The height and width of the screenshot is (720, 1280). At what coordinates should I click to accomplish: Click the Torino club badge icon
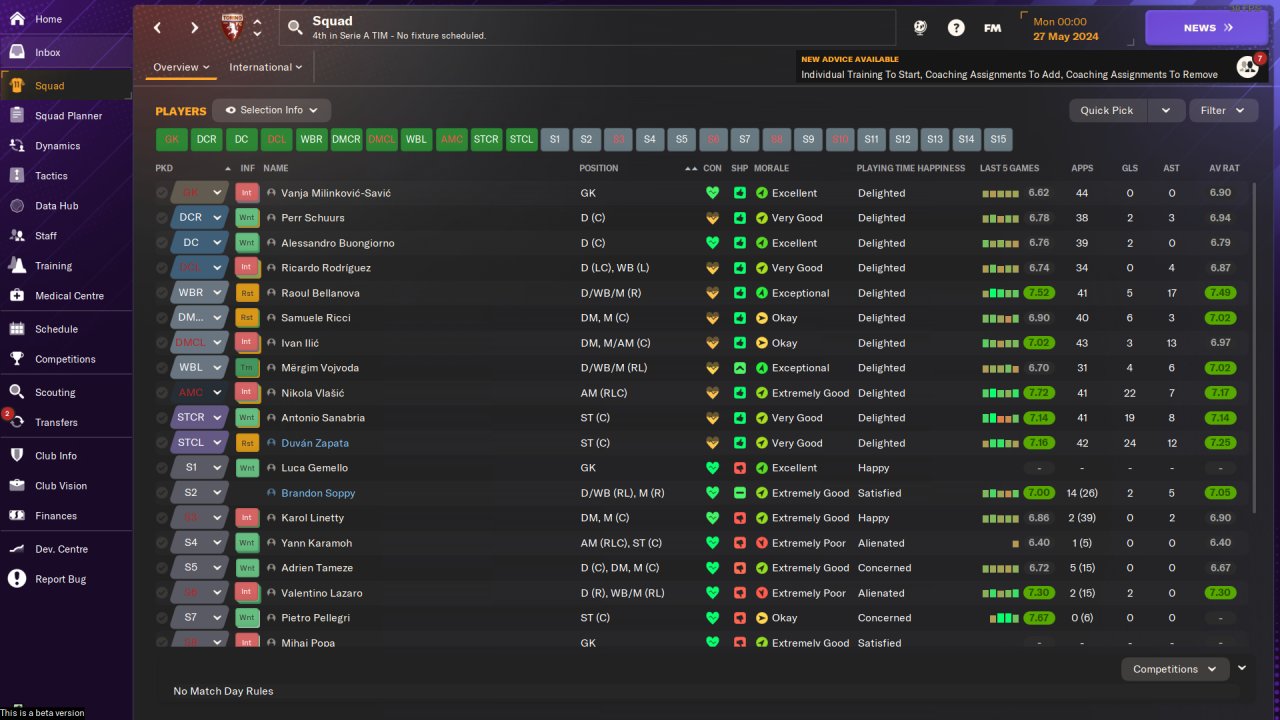coord(232,28)
